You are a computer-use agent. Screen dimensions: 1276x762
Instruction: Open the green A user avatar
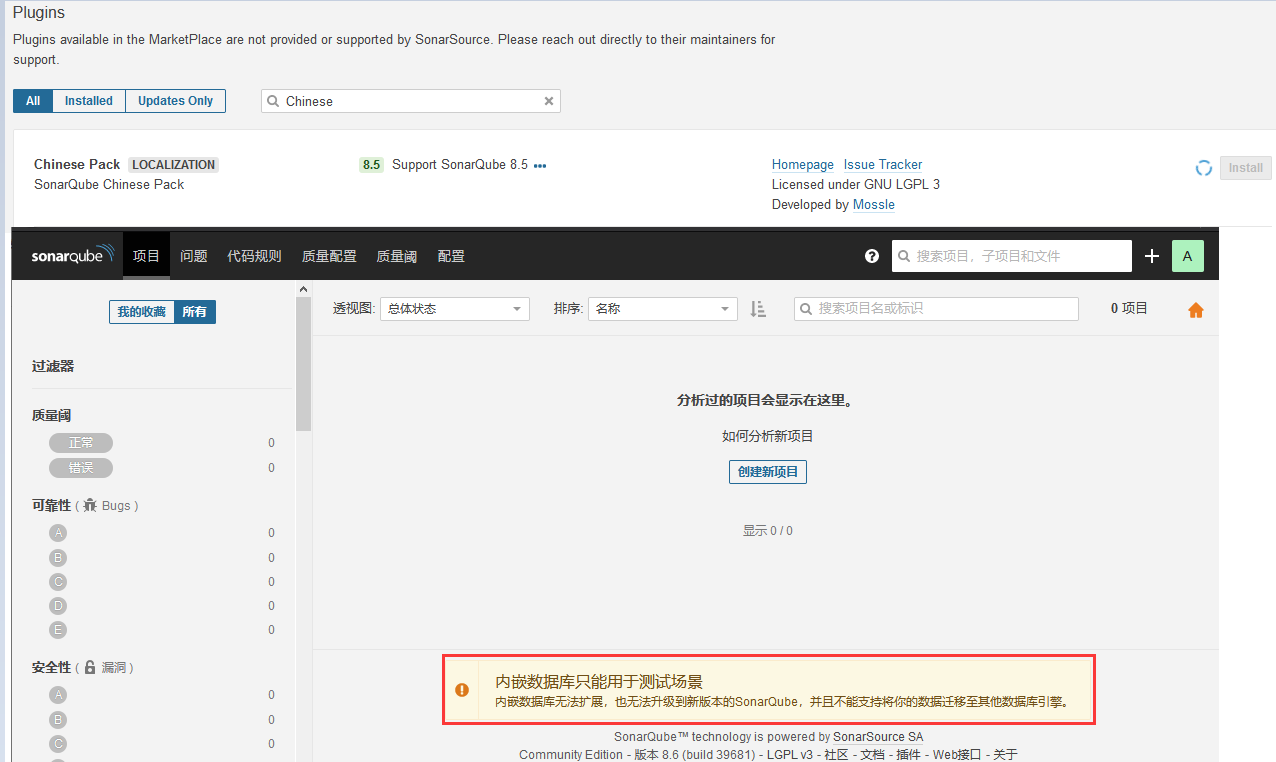pos(1187,256)
